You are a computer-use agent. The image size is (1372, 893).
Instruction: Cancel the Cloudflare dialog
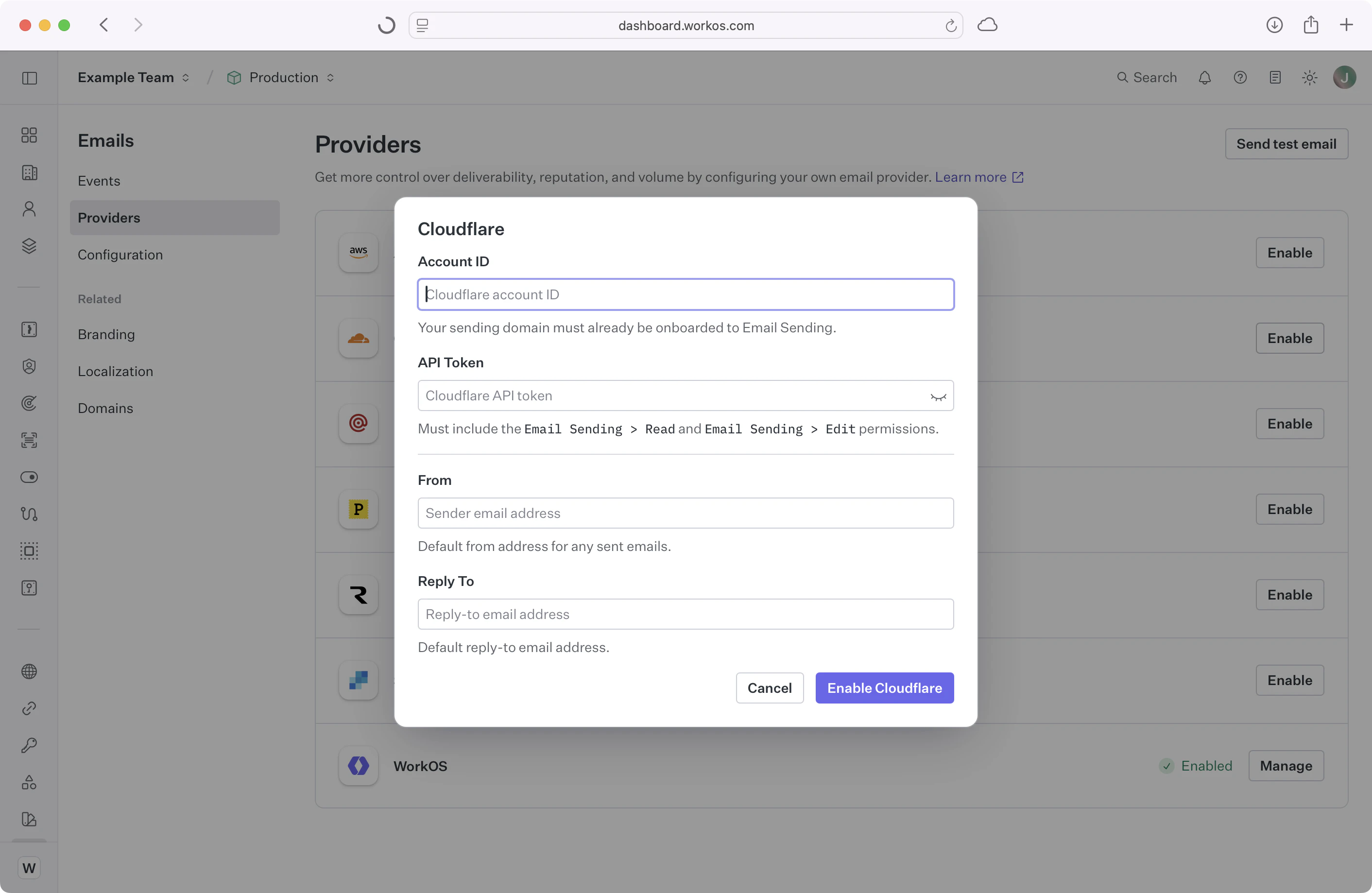coord(769,687)
